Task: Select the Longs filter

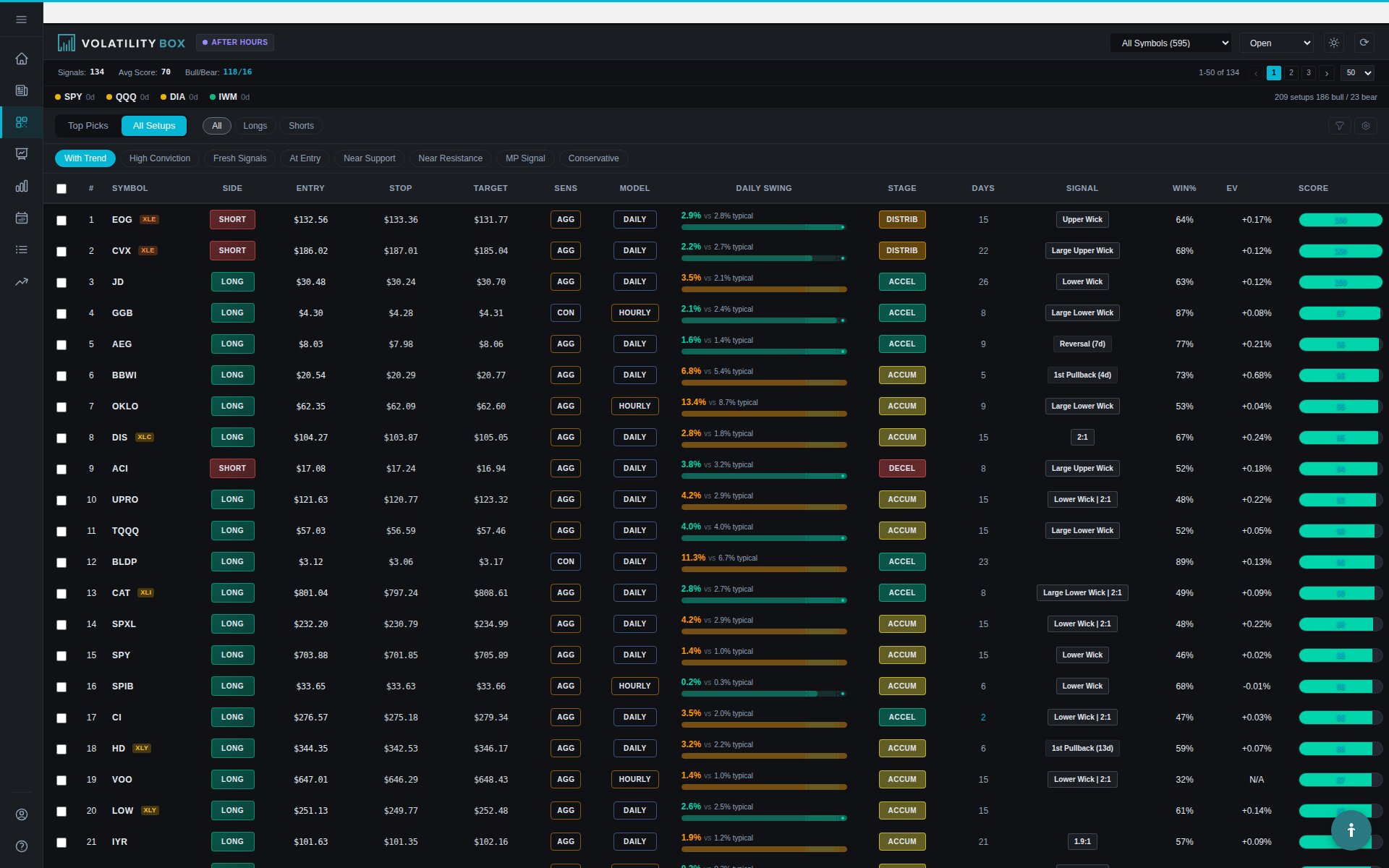Action: coord(255,126)
